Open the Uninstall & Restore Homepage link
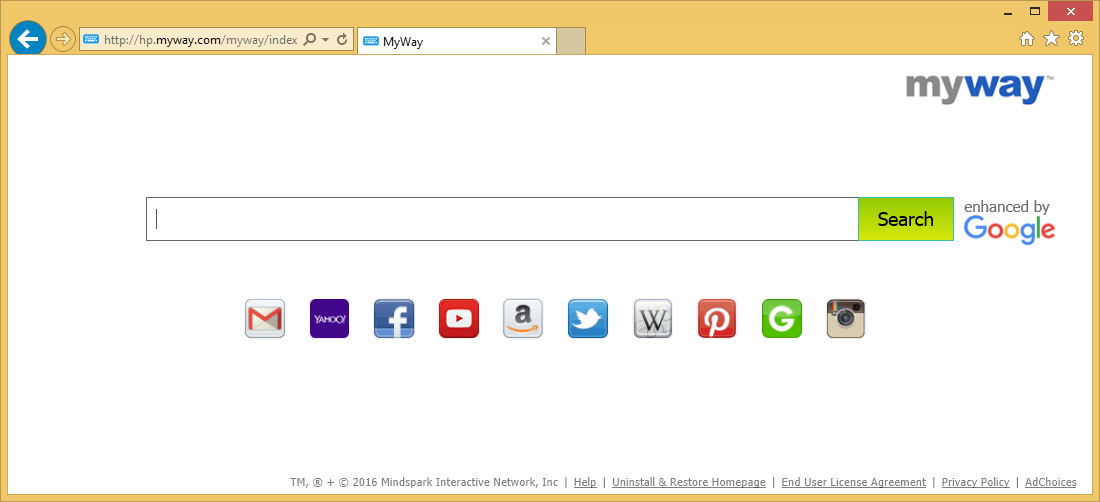 [688, 482]
